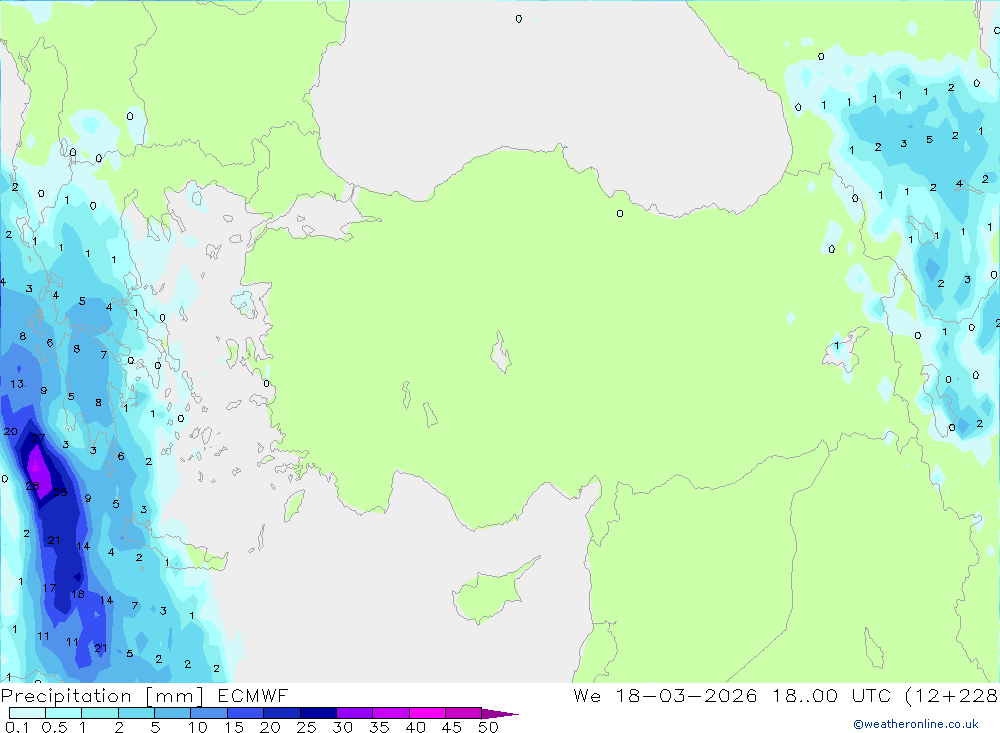Click legend tick label '40'

(415, 727)
